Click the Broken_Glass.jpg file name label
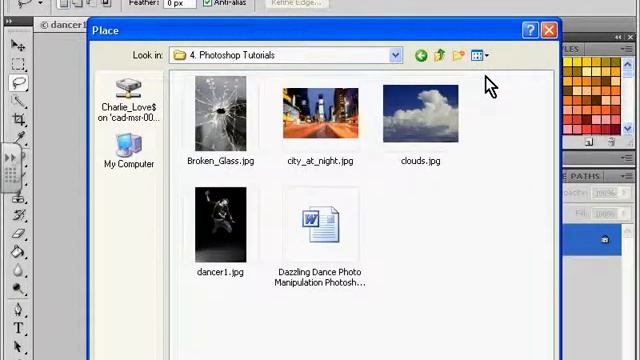Viewport: 640px width, 360px height. pyautogui.click(x=220, y=161)
